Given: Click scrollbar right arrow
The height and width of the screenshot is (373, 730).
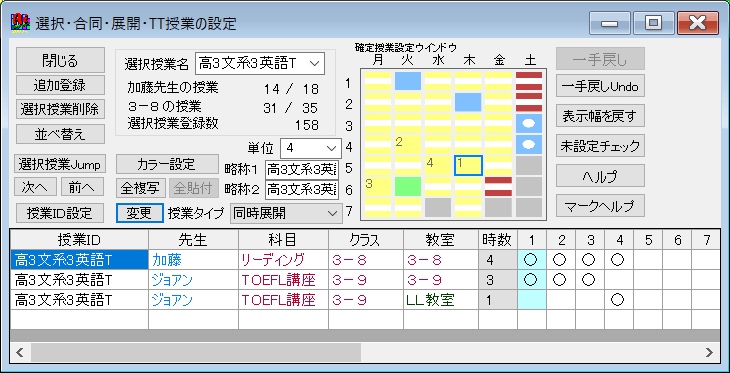Looking at the screenshot, I should (x=709, y=352).
